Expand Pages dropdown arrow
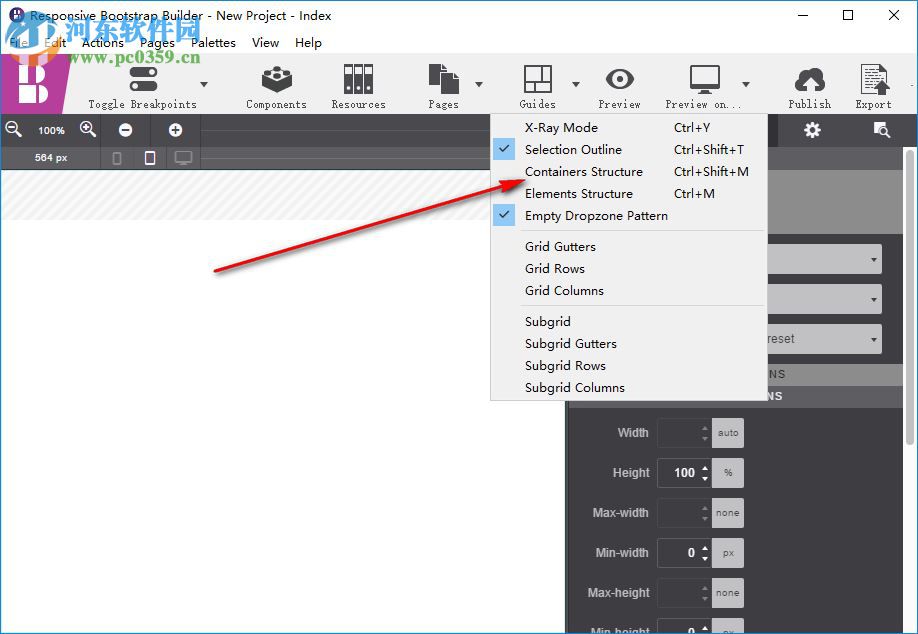The image size is (918, 634). coord(479,84)
